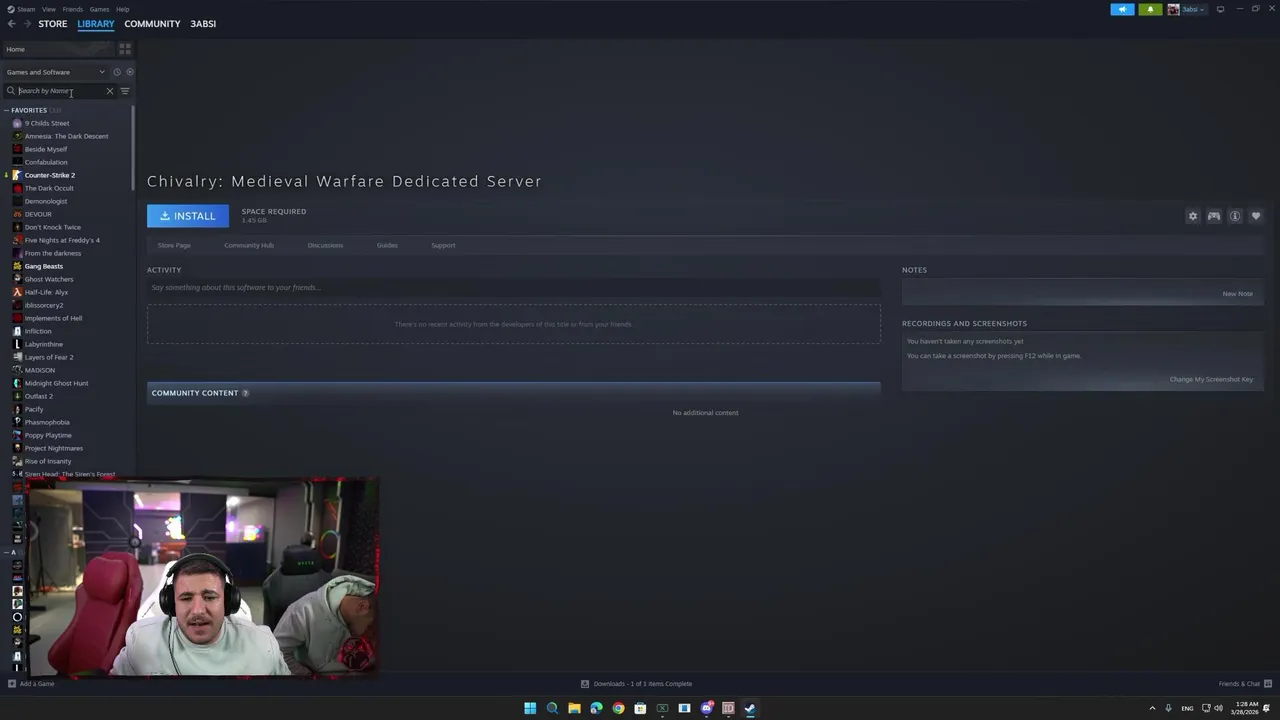Viewport: 1280px width, 720px height.
Task: Open the Support link
Action: pos(443,245)
